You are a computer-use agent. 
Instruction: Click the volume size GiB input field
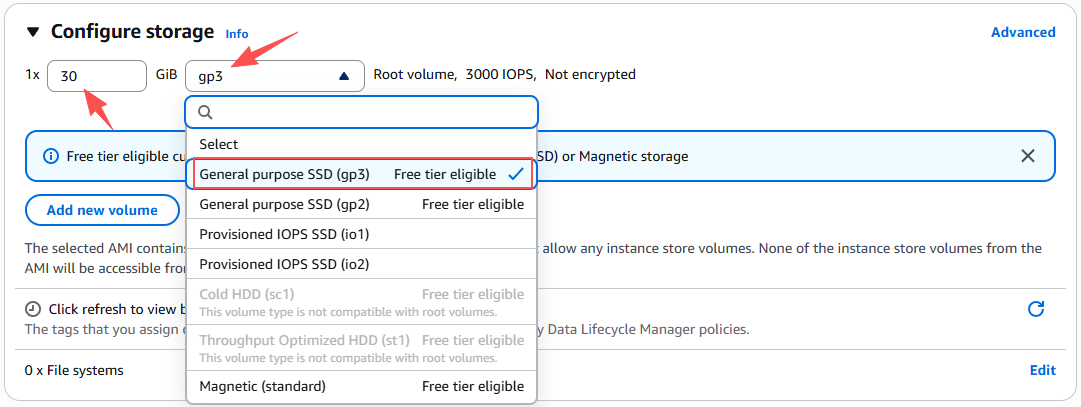point(96,75)
